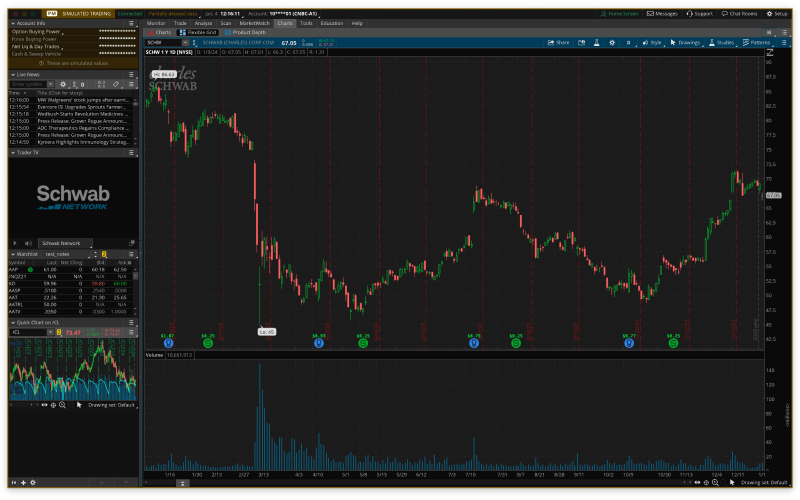This screenshot has height=500, width=800.
Task: Open the Analyze tab
Action: point(203,22)
